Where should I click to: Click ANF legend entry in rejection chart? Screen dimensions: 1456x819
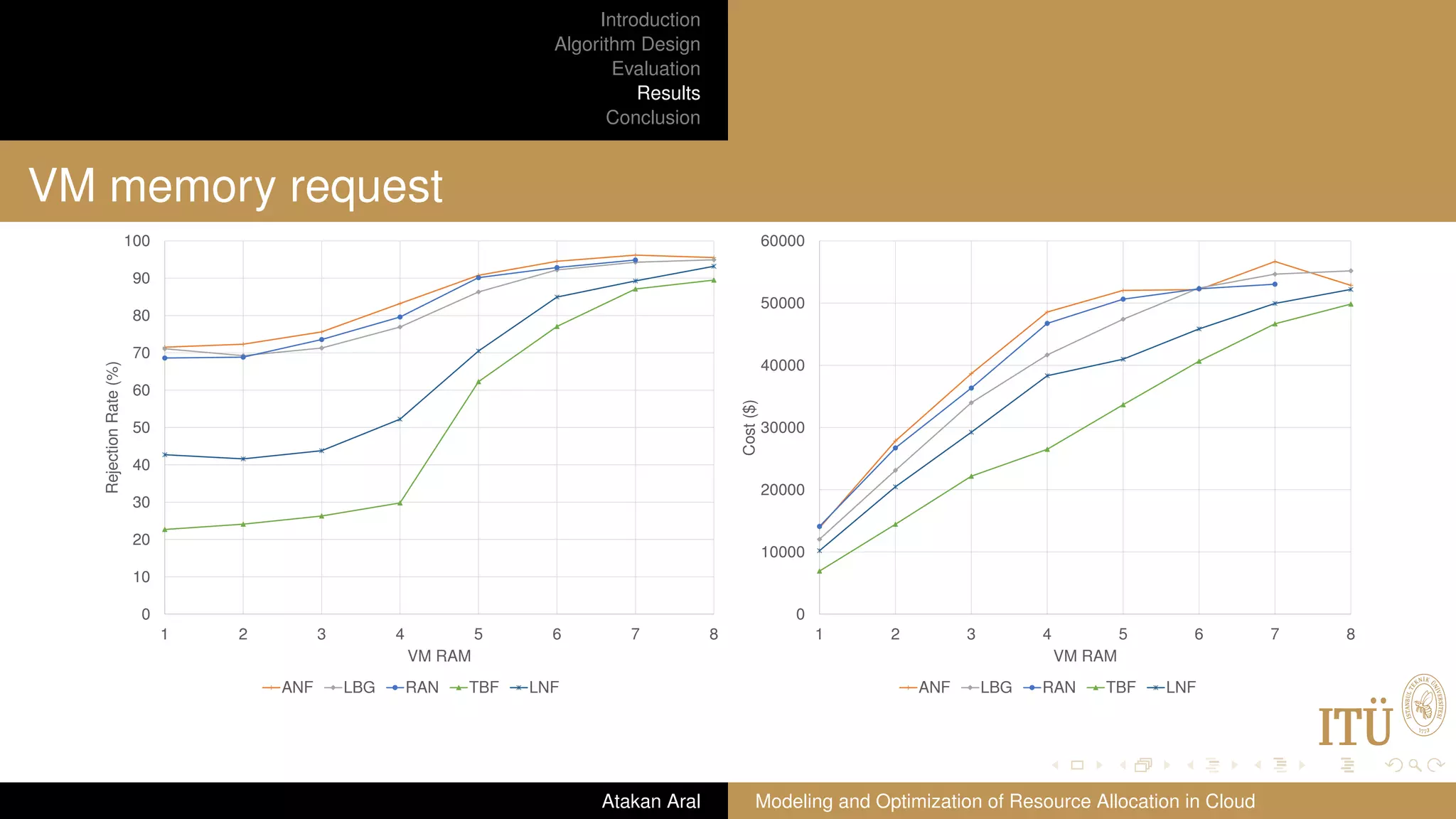287,687
